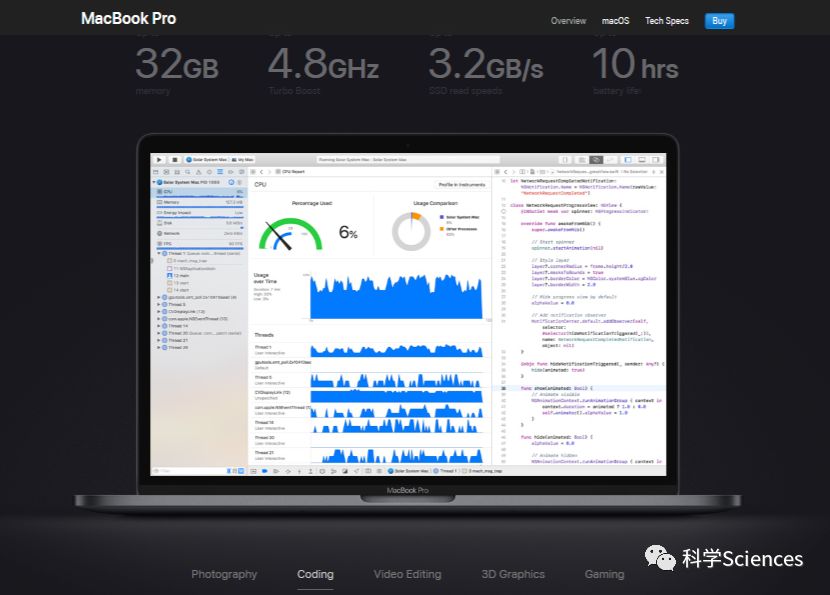
Task: Select the FPS gauge row
Action: point(200,244)
